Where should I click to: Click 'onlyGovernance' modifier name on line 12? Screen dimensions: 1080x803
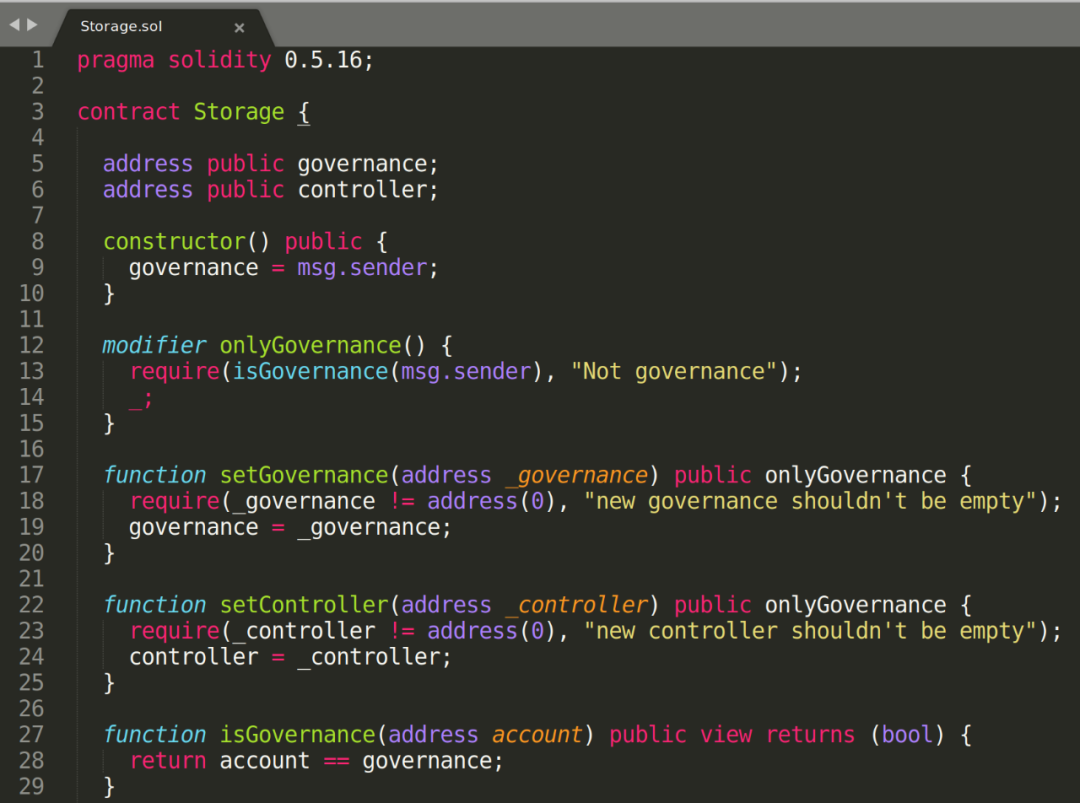(x=310, y=346)
